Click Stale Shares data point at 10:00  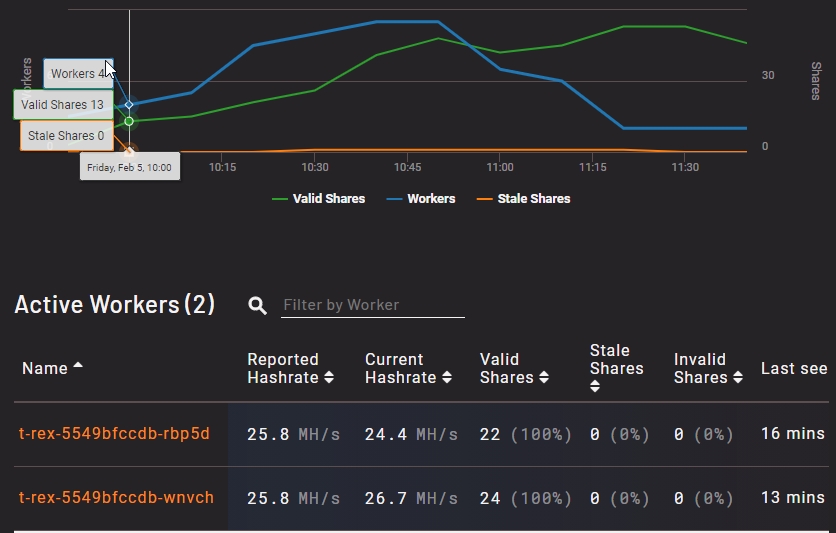(x=129, y=151)
